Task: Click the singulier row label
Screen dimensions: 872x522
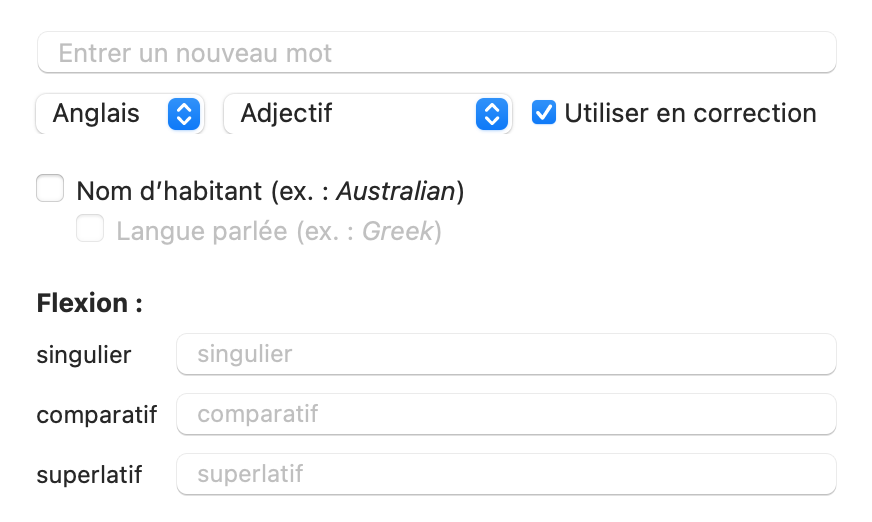Action: [x=84, y=355]
